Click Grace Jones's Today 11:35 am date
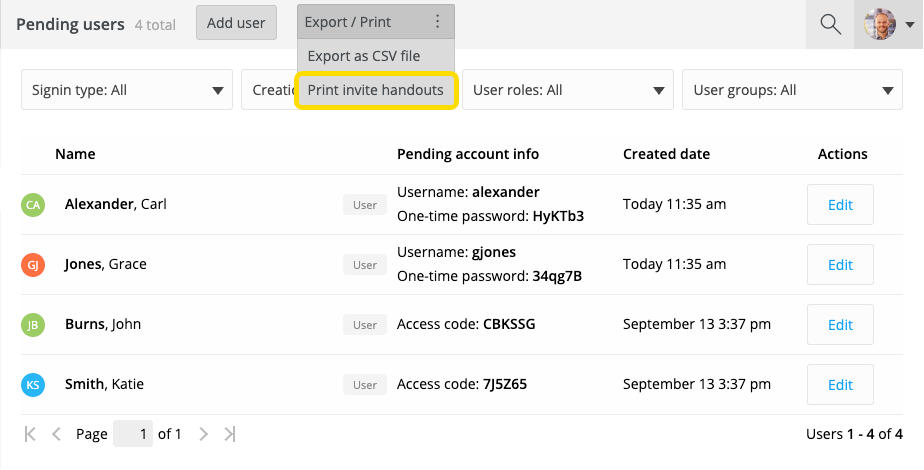Image resolution: width=924 pixels, height=470 pixels. (674, 264)
